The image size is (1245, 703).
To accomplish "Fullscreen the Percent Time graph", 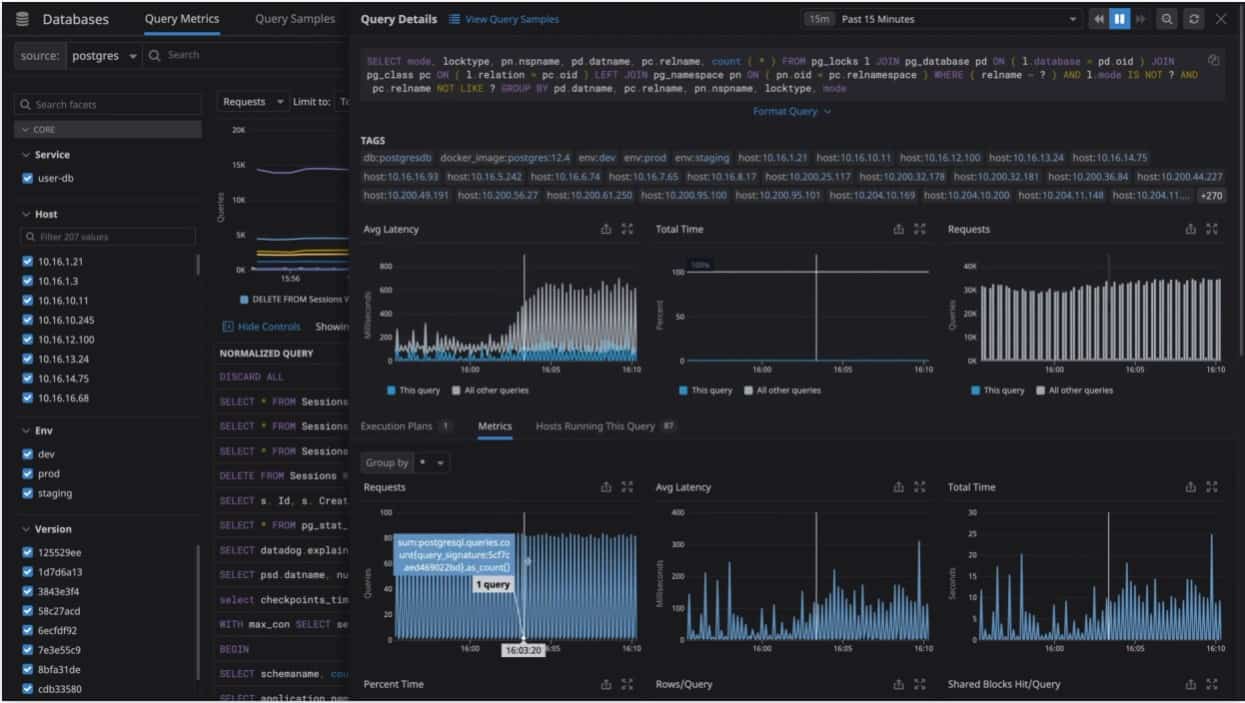I will [627, 684].
